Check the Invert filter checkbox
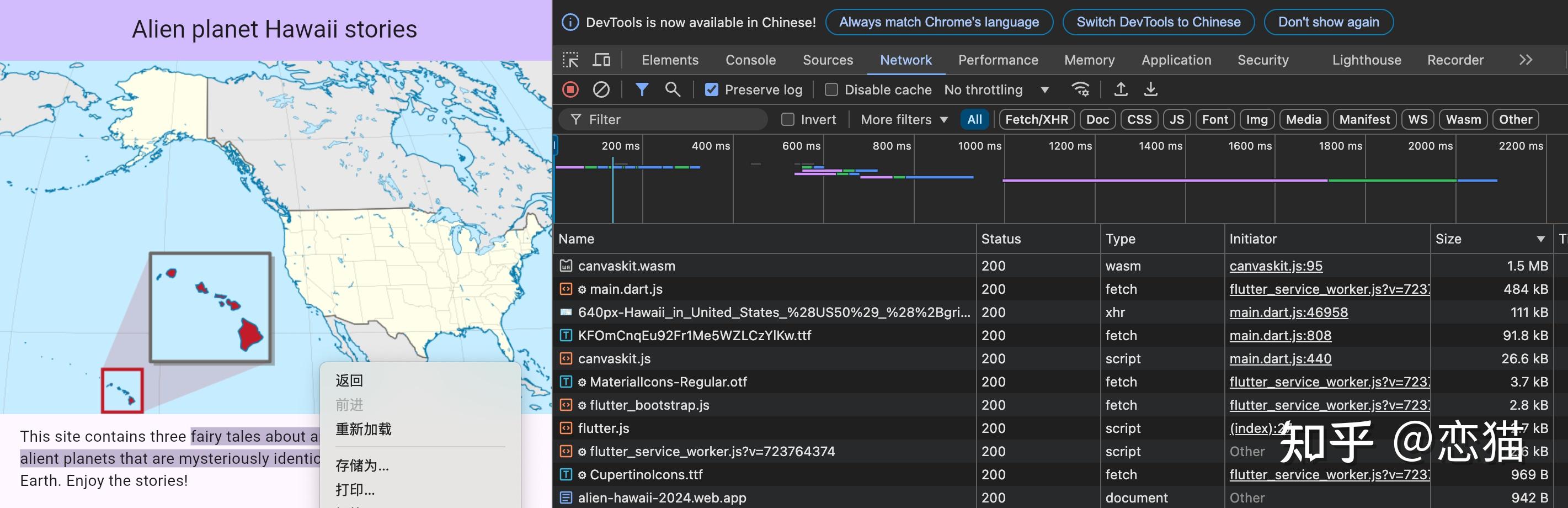The image size is (1568, 508). (x=788, y=119)
